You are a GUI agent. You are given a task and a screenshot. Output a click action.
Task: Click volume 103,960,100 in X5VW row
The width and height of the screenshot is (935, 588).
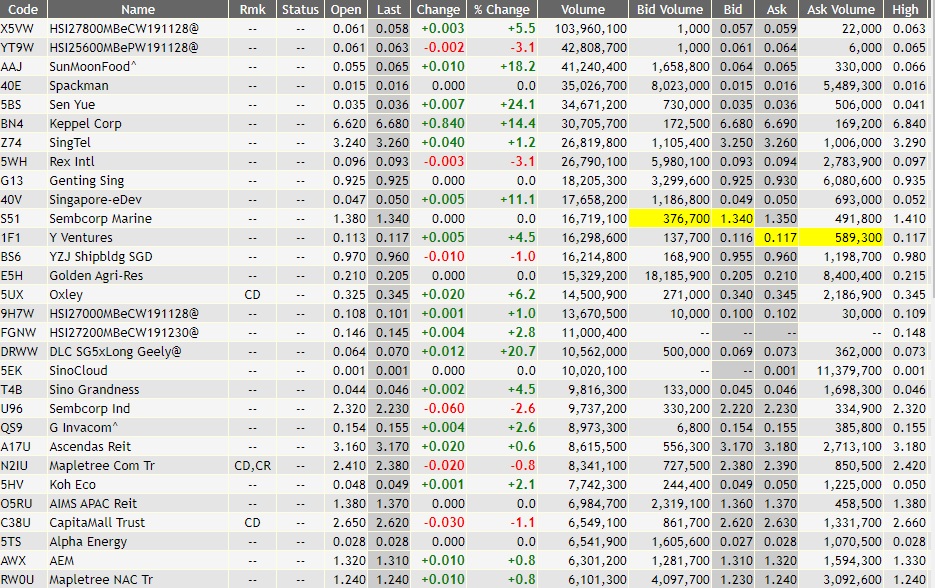(590, 29)
